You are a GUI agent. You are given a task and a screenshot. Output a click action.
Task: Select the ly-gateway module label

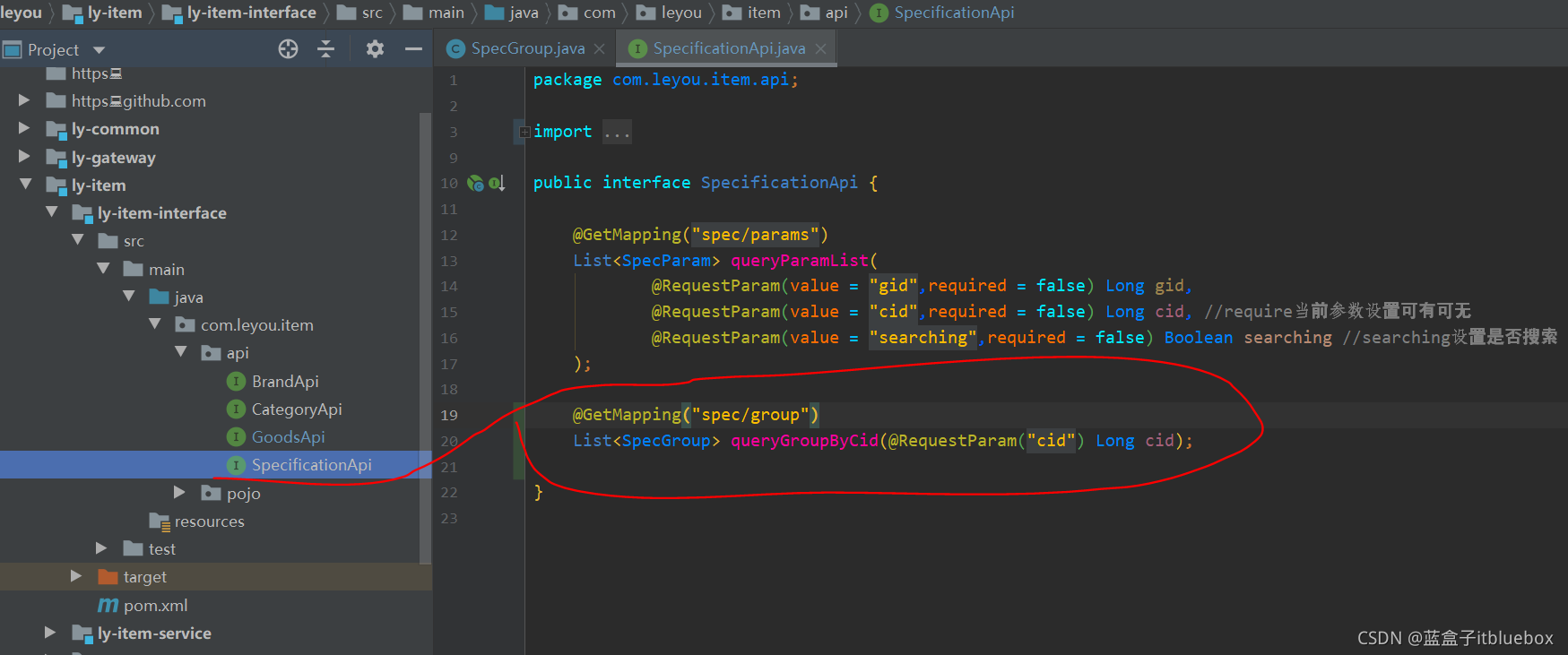pos(114,157)
